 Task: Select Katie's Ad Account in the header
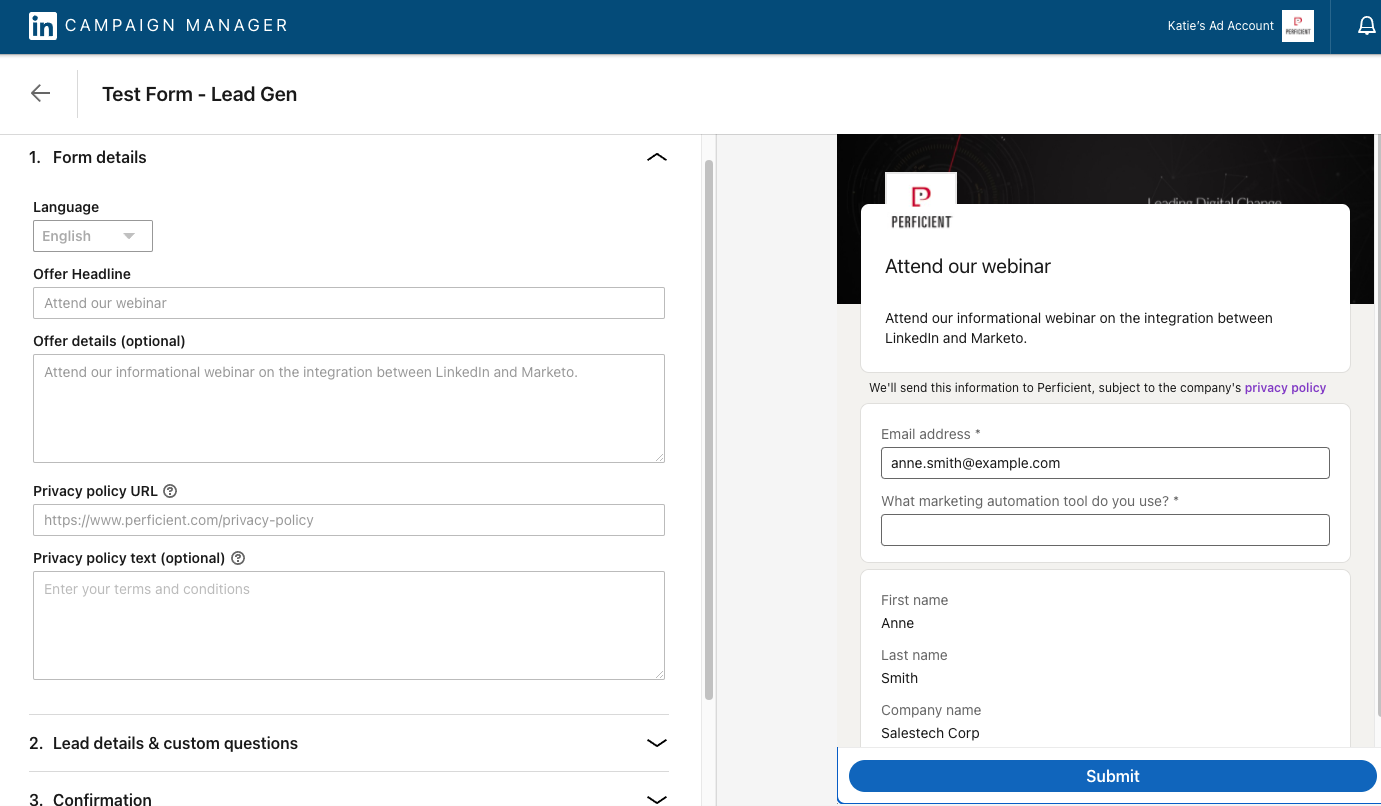click(1220, 25)
